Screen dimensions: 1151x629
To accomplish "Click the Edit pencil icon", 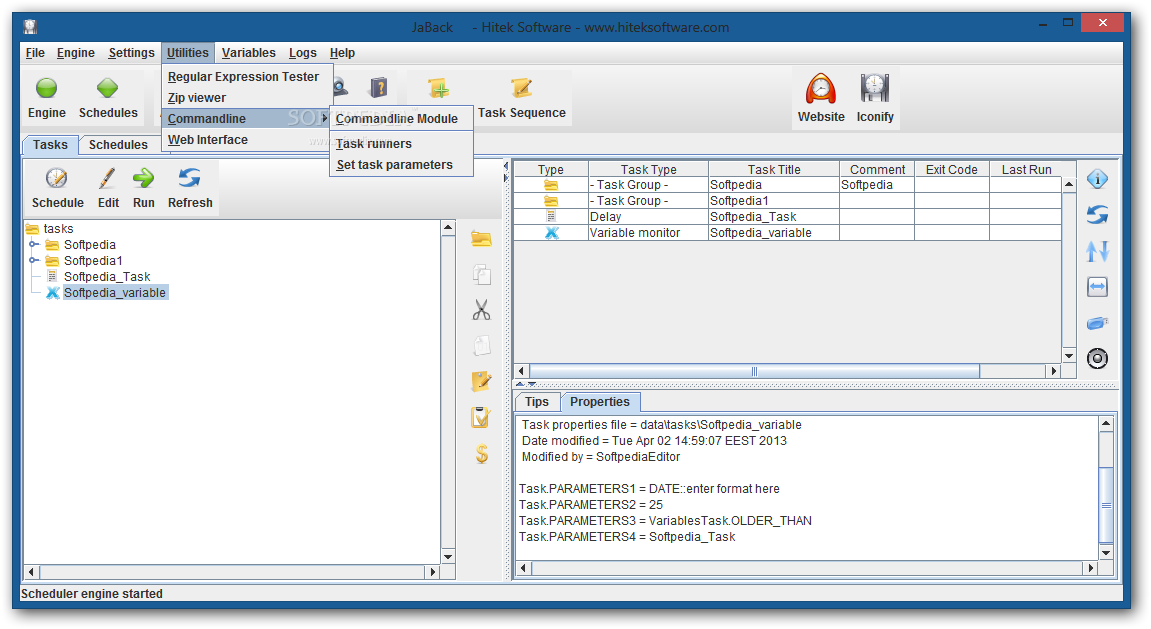I will [108, 178].
